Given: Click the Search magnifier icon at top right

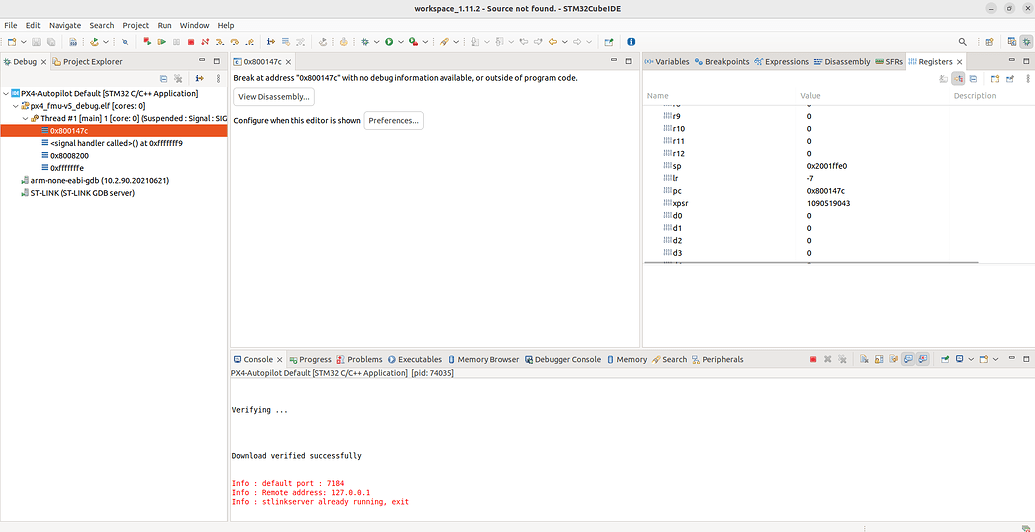Looking at the screenshot, I should tap(963, 42).
